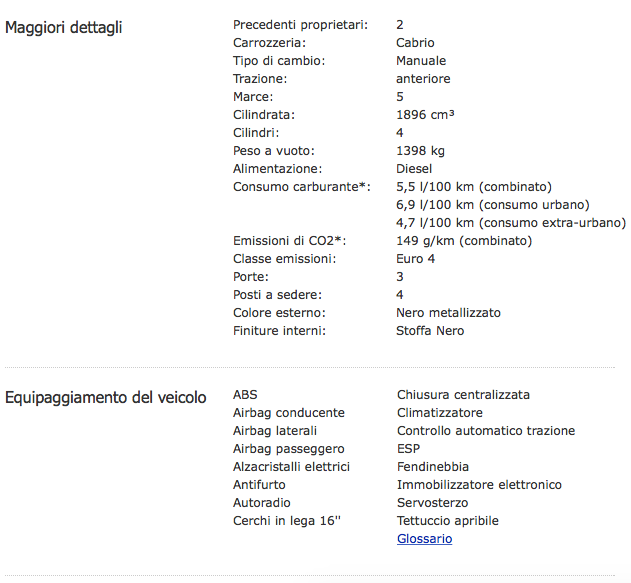Click the Stoffa Nero interior value
Image resolution: width=631 pixels, height=583 pixels.
click(430, 330)
